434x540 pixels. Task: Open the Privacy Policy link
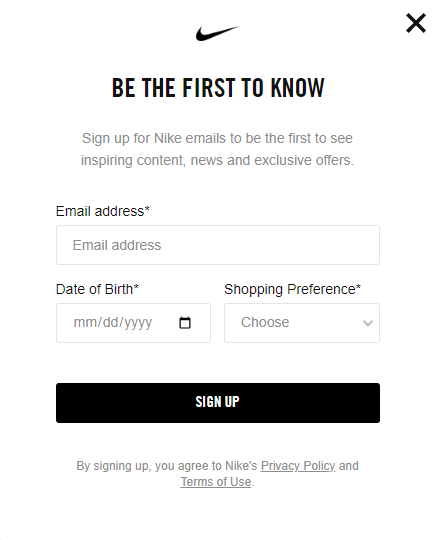coord(298,466)
